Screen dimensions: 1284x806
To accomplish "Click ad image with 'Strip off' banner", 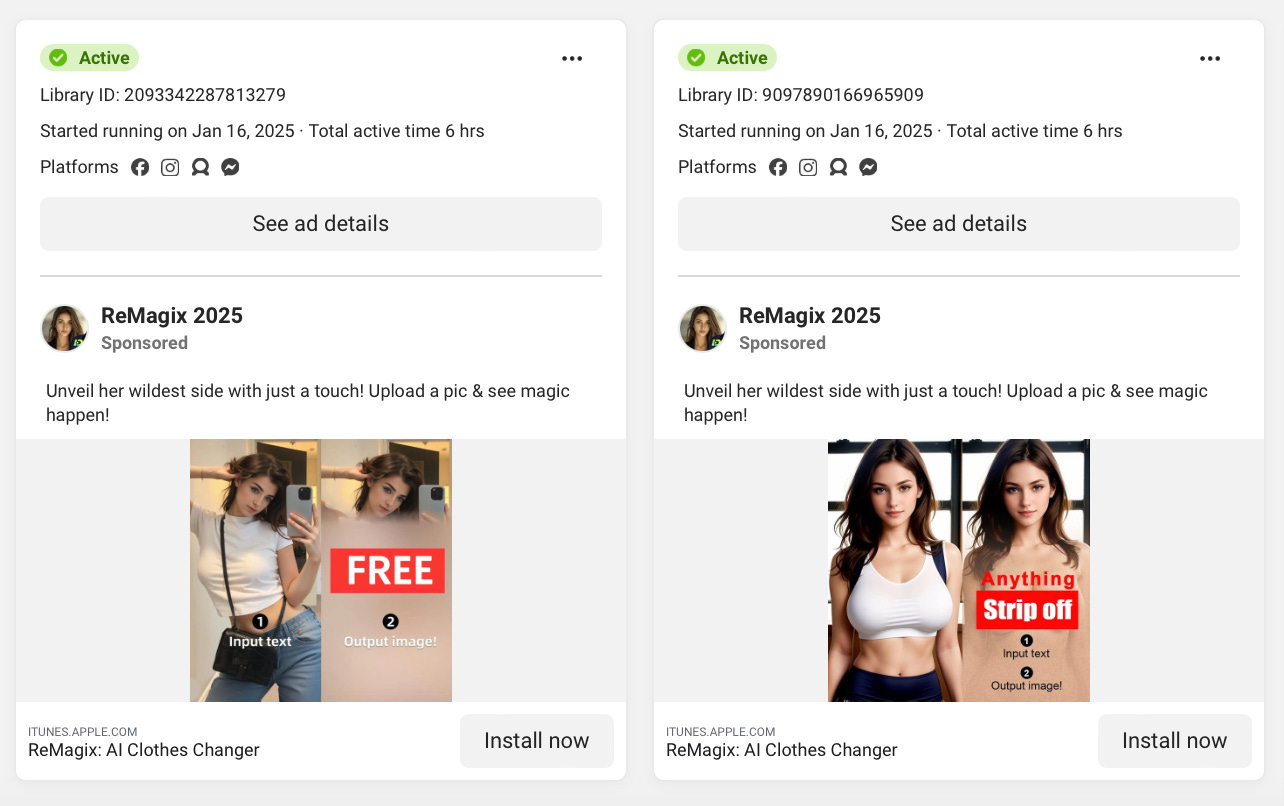I will 959,570.
